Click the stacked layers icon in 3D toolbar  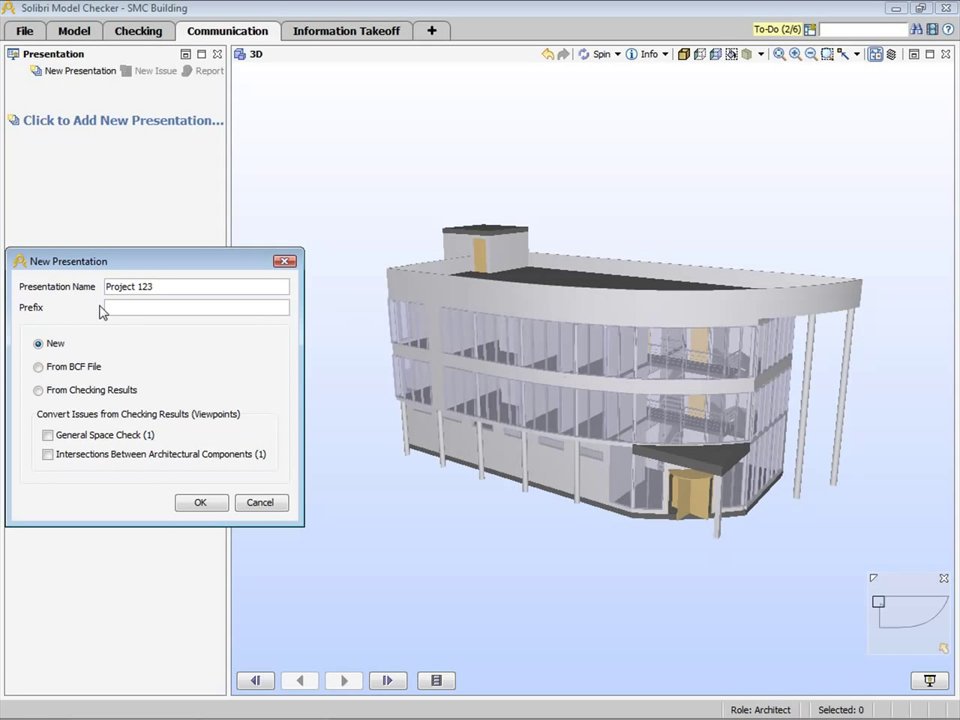[891, 54]
